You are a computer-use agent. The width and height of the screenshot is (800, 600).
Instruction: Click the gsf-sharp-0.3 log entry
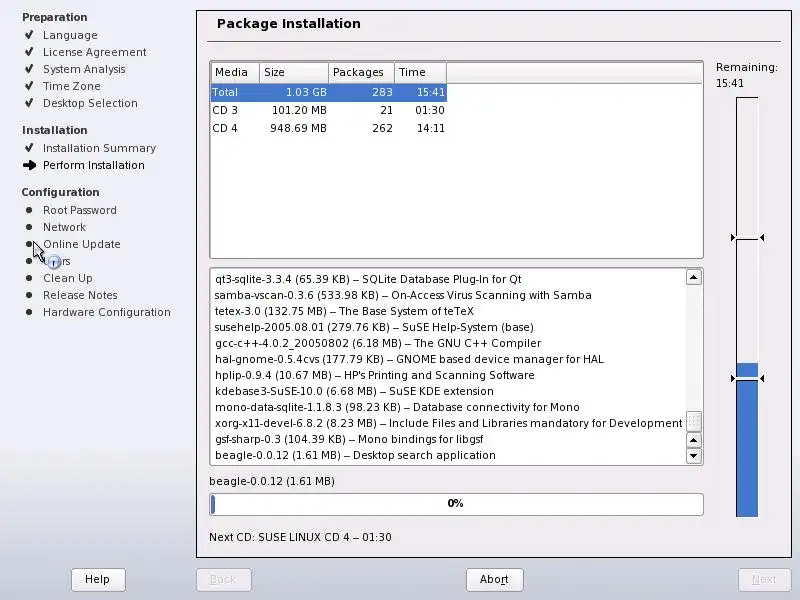pos(349,439)
